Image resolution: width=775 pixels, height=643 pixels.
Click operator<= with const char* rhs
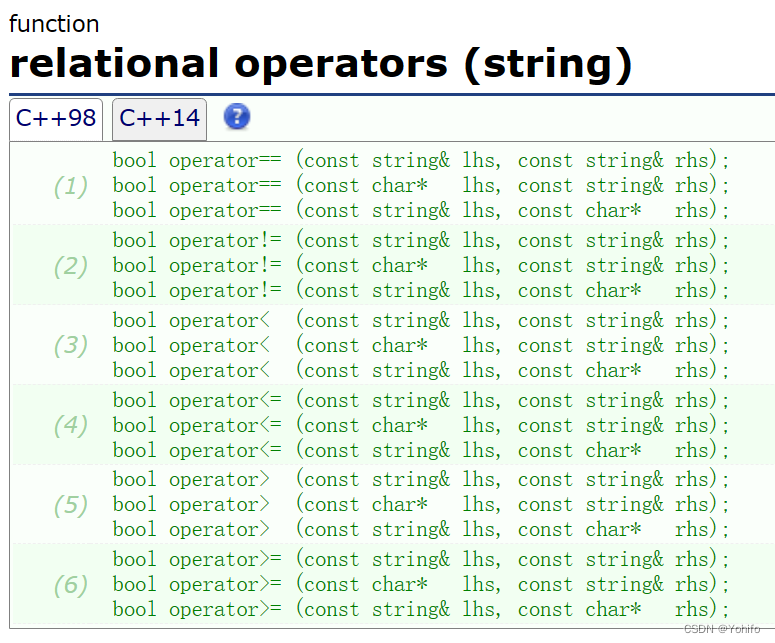421,451
